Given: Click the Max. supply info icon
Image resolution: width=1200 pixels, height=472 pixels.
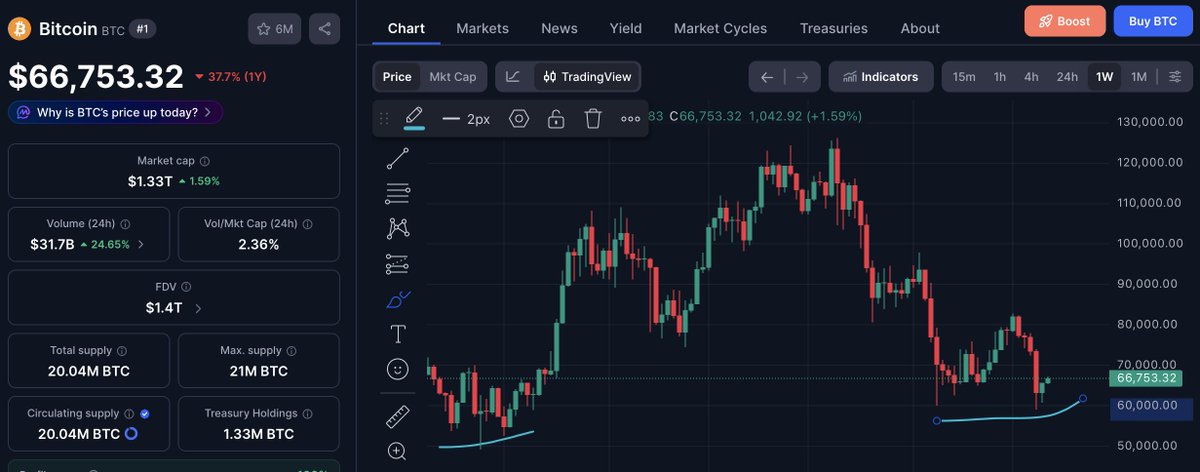Looking at the screenshot, I should (292, 351).
